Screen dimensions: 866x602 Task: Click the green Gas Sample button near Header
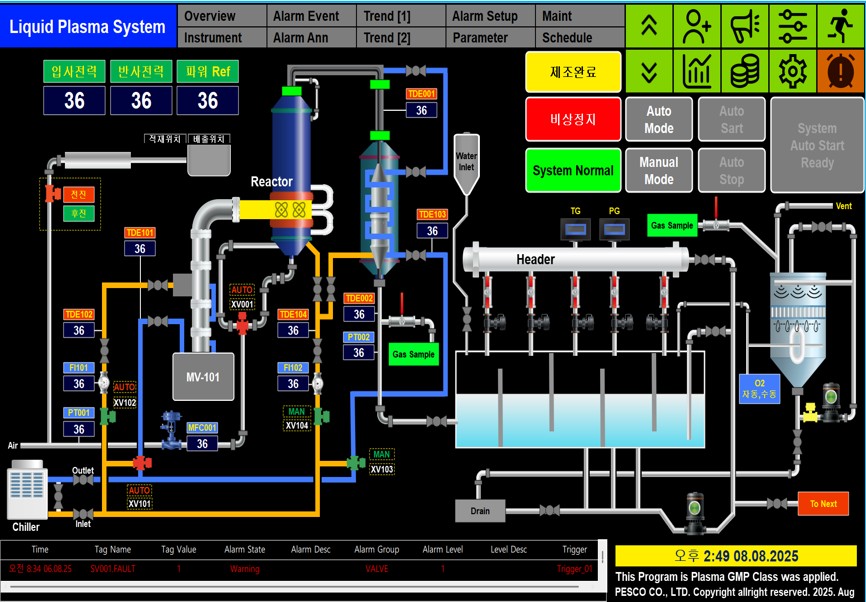[x=672, y=225]
